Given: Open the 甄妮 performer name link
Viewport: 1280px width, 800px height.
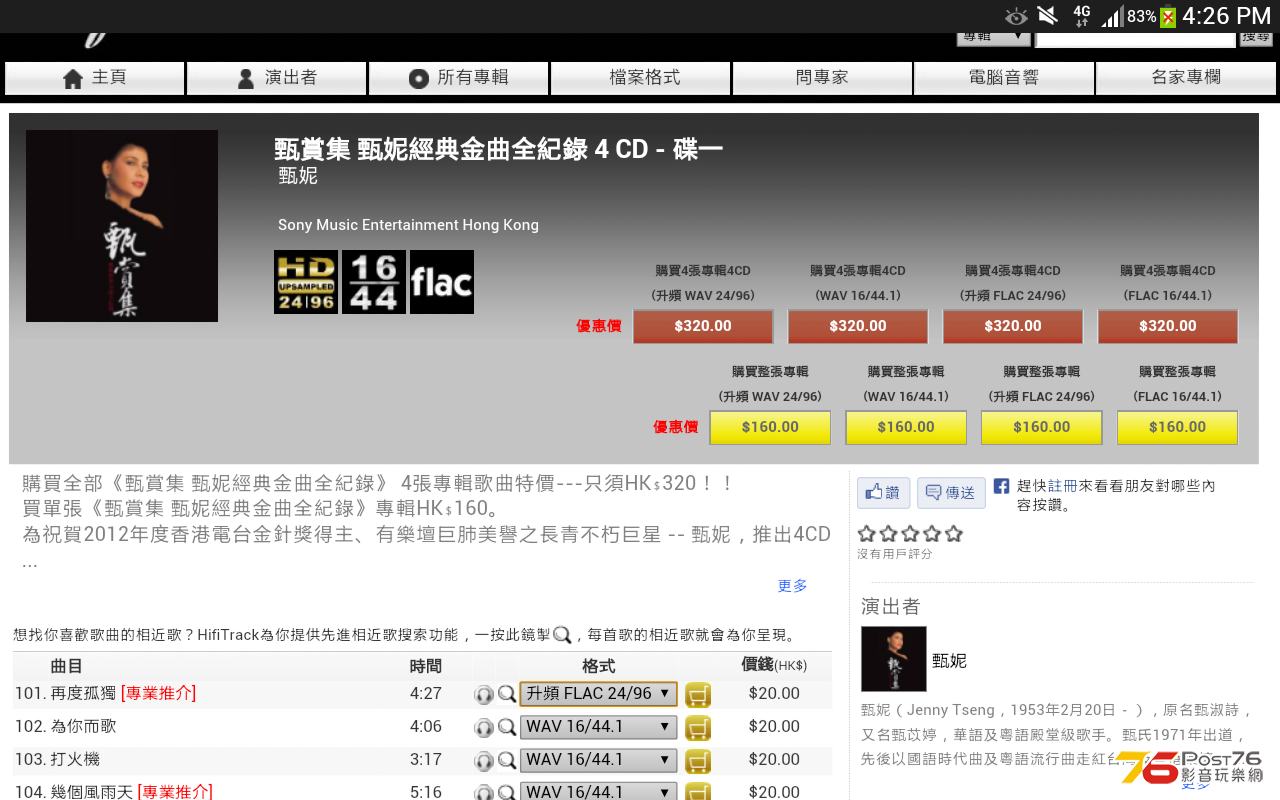Looking at the screenshot, I should (x=949, y=661).
